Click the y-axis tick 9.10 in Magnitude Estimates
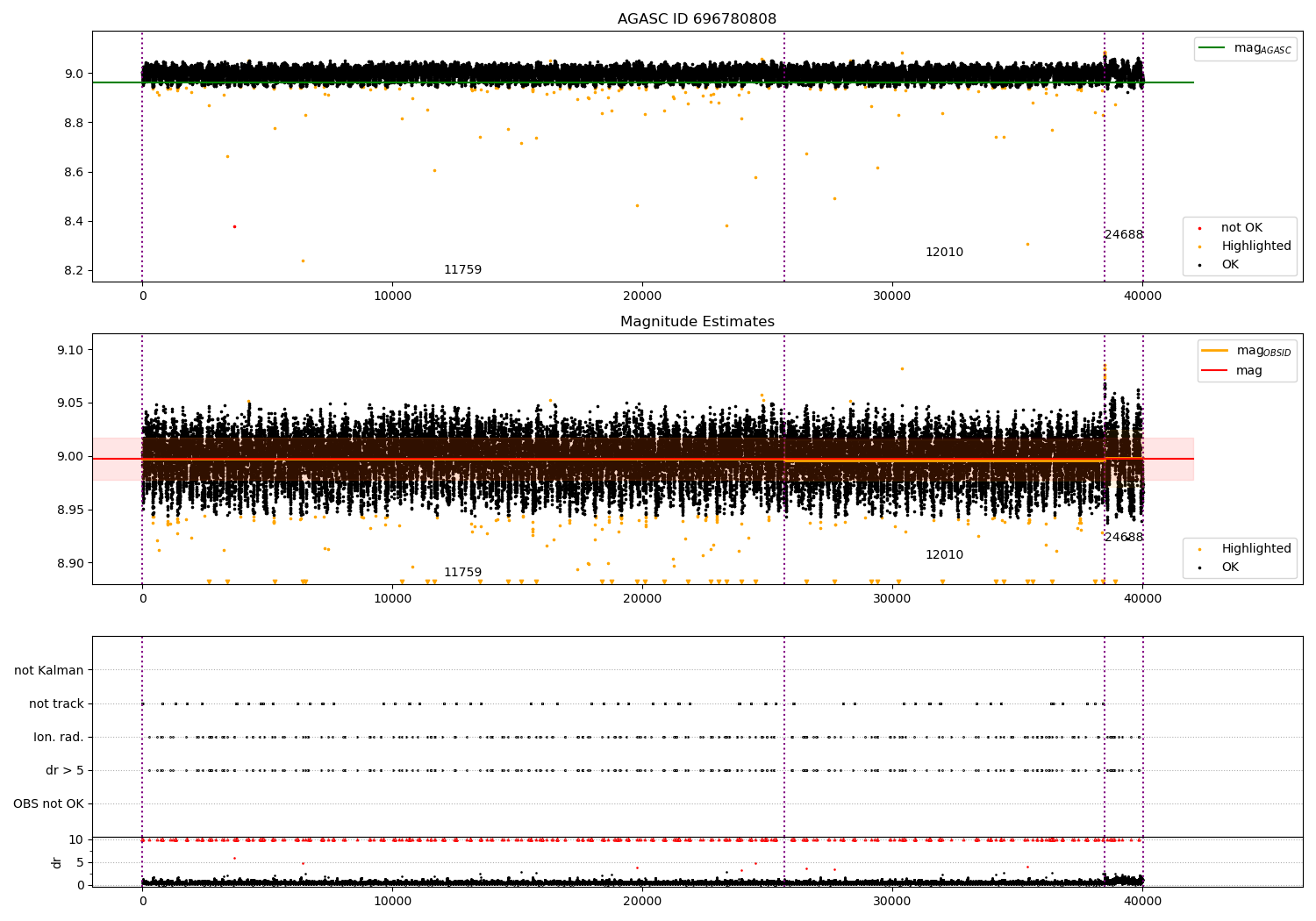Screen dimensions: 1316x921 point(72,351)
